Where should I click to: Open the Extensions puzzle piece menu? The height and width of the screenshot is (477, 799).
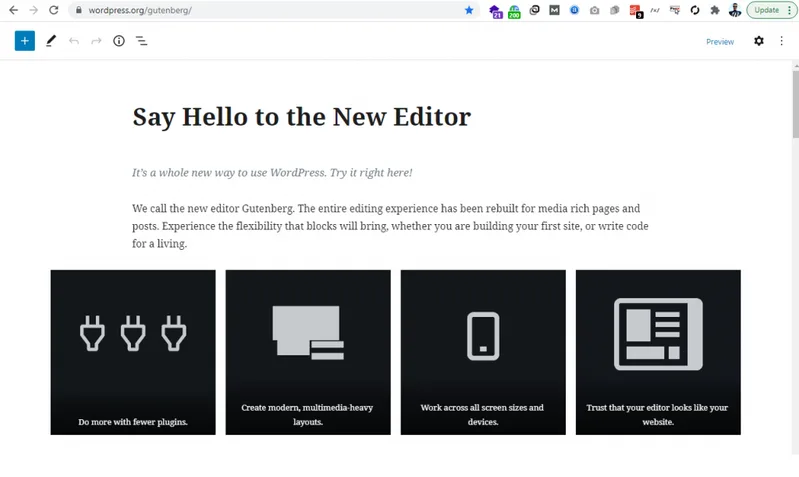click(x=715, y=10)
